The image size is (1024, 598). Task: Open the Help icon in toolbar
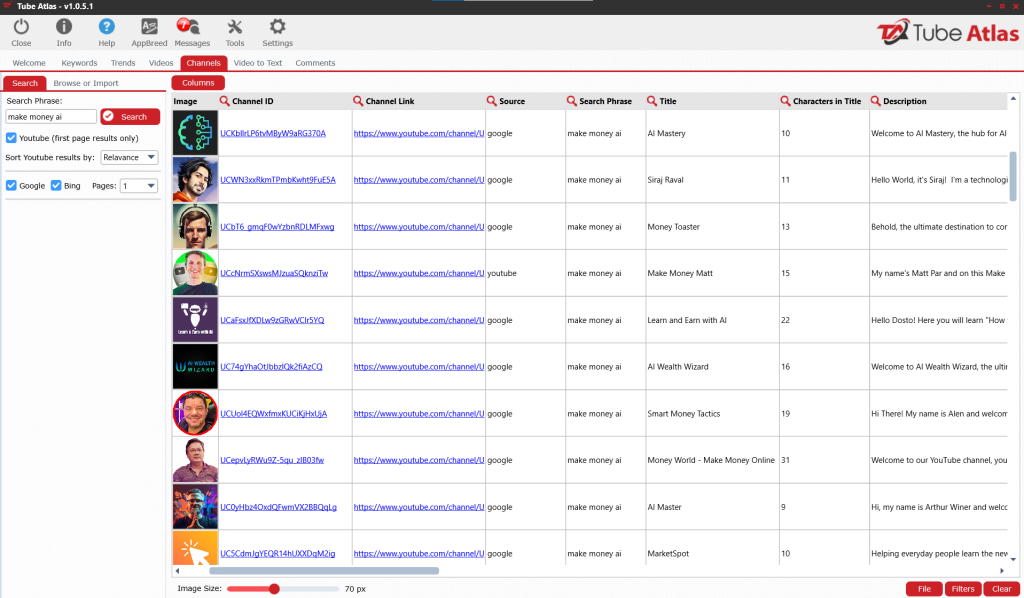106,27
